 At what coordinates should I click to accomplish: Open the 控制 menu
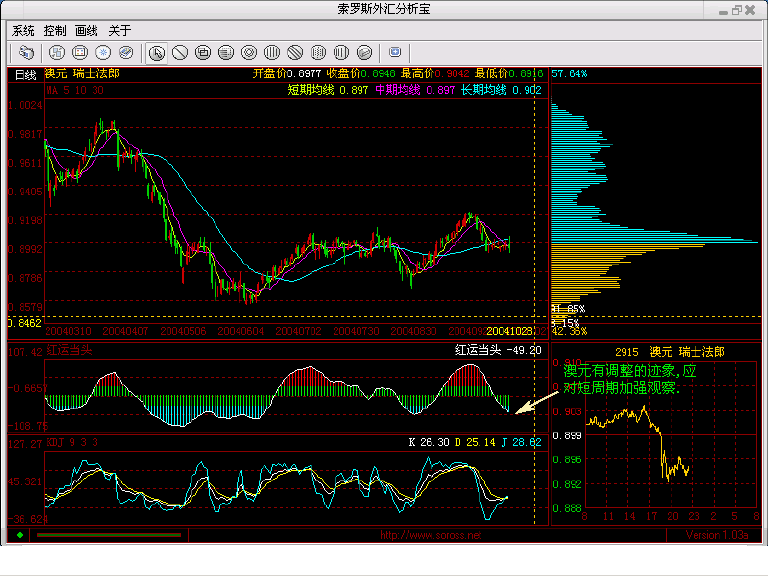55,30
